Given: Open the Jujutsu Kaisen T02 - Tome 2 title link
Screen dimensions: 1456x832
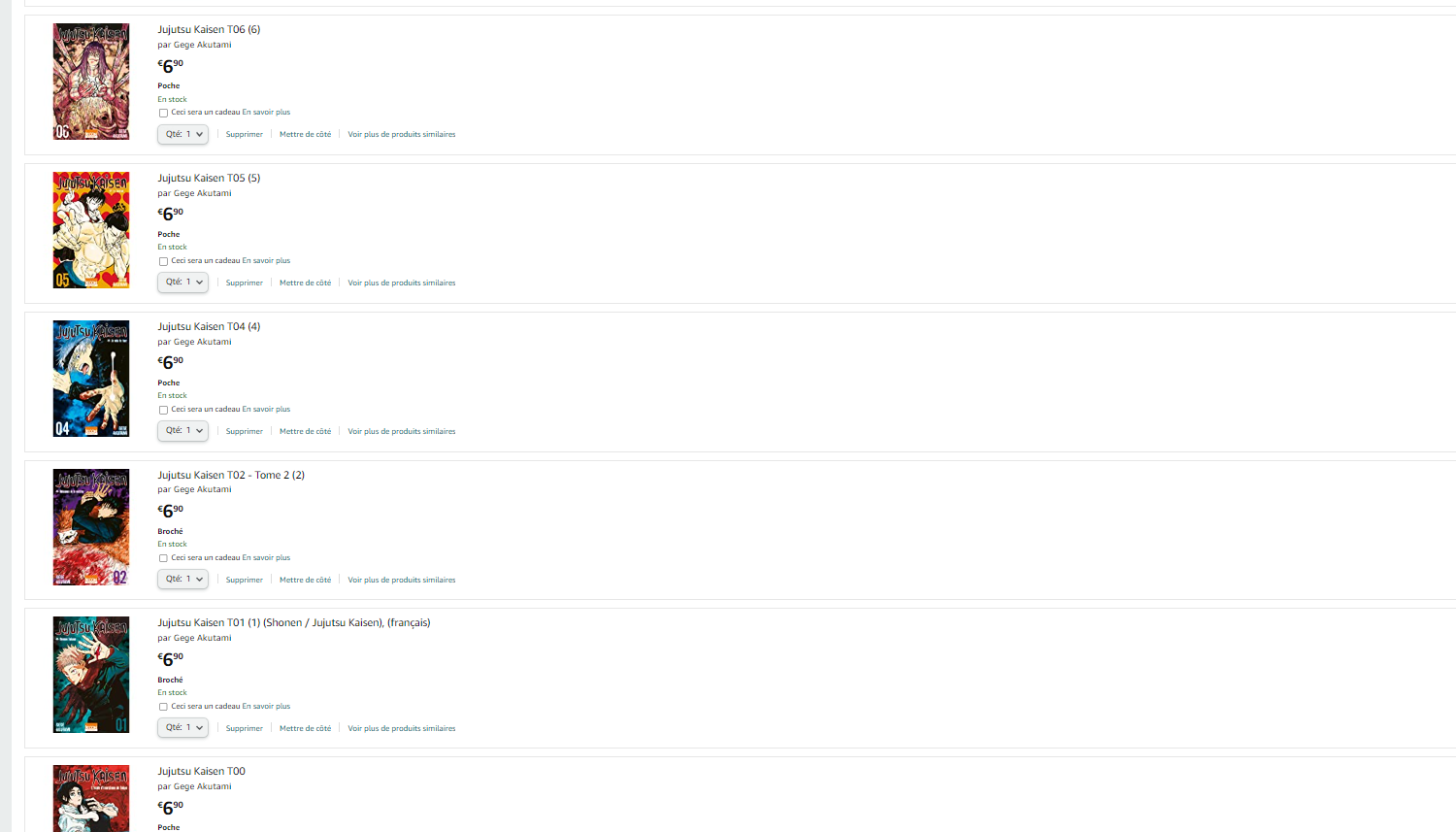Looking at the screenshot, I should pos(231,475).
